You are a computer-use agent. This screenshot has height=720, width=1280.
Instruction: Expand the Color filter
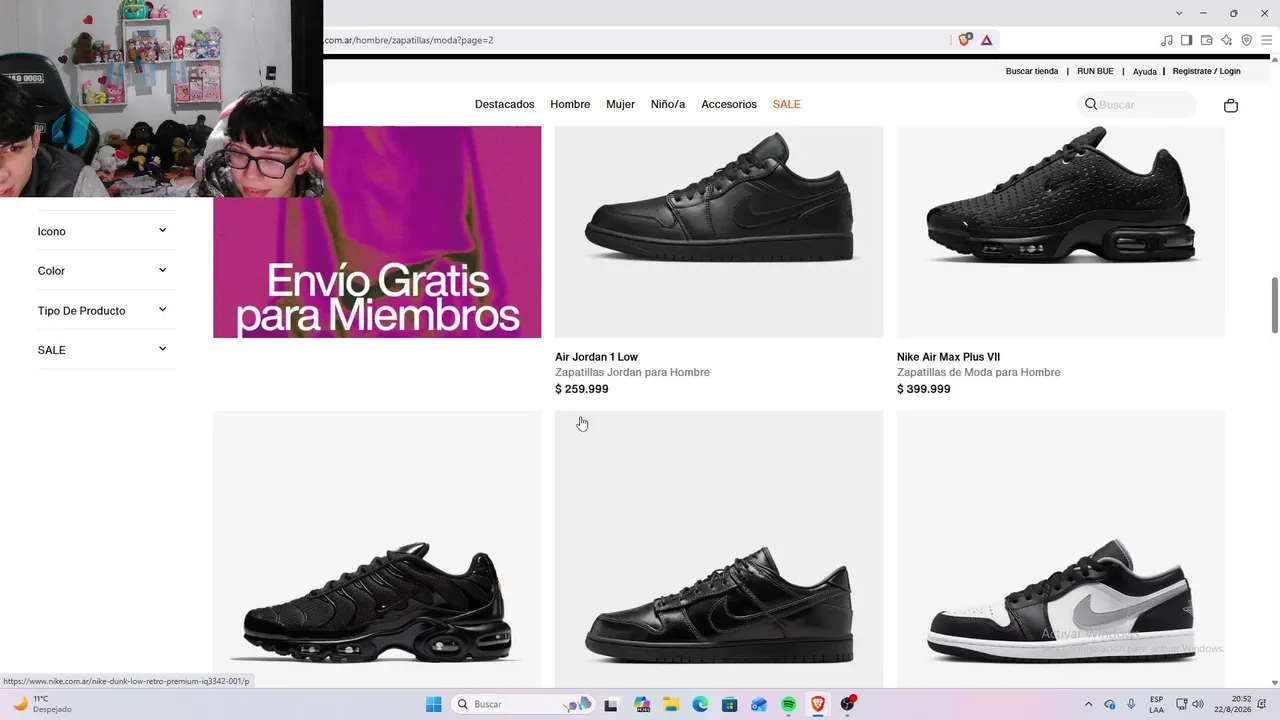(x=106, y=271)
